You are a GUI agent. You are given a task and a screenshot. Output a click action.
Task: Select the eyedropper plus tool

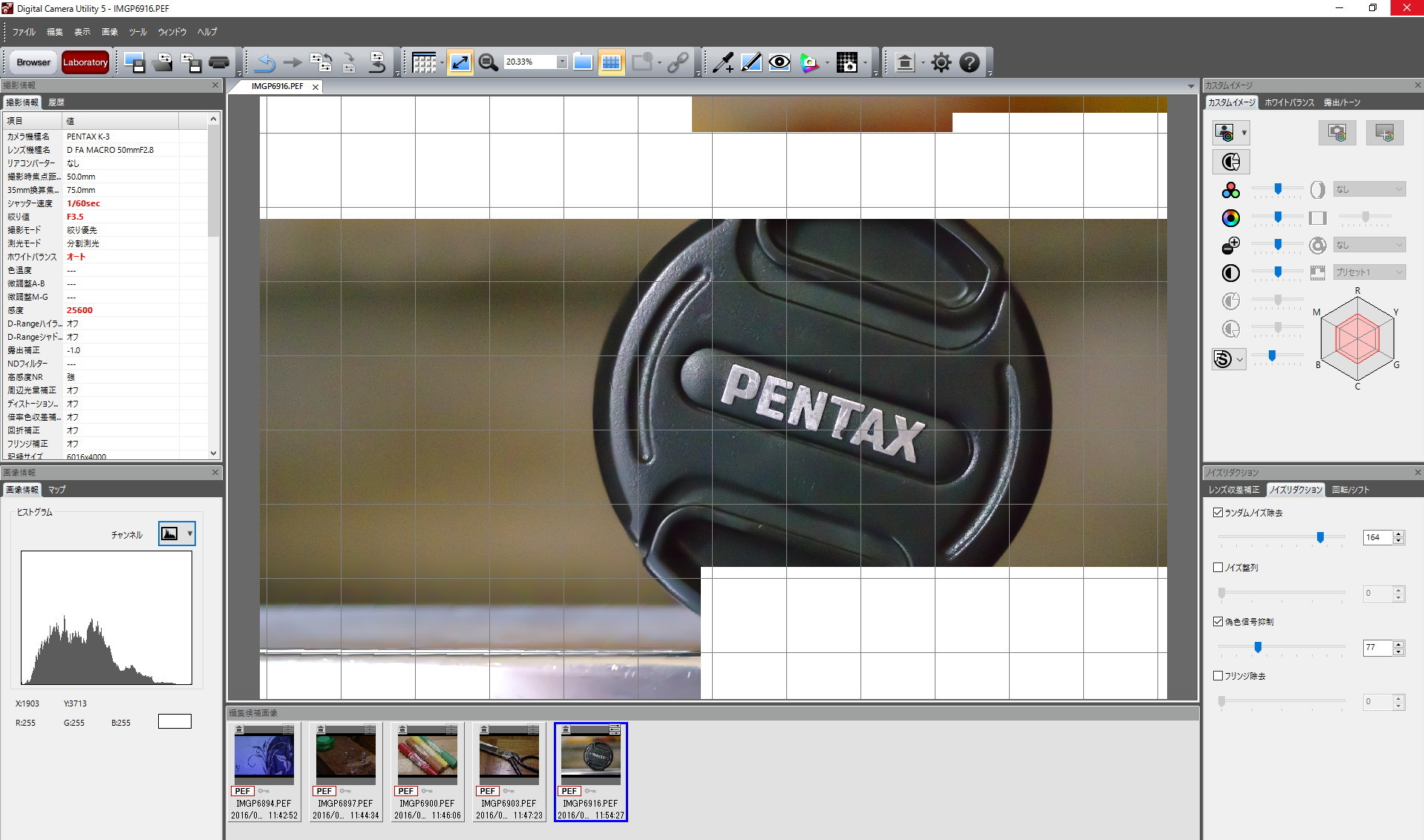click(x=722, y=63)
